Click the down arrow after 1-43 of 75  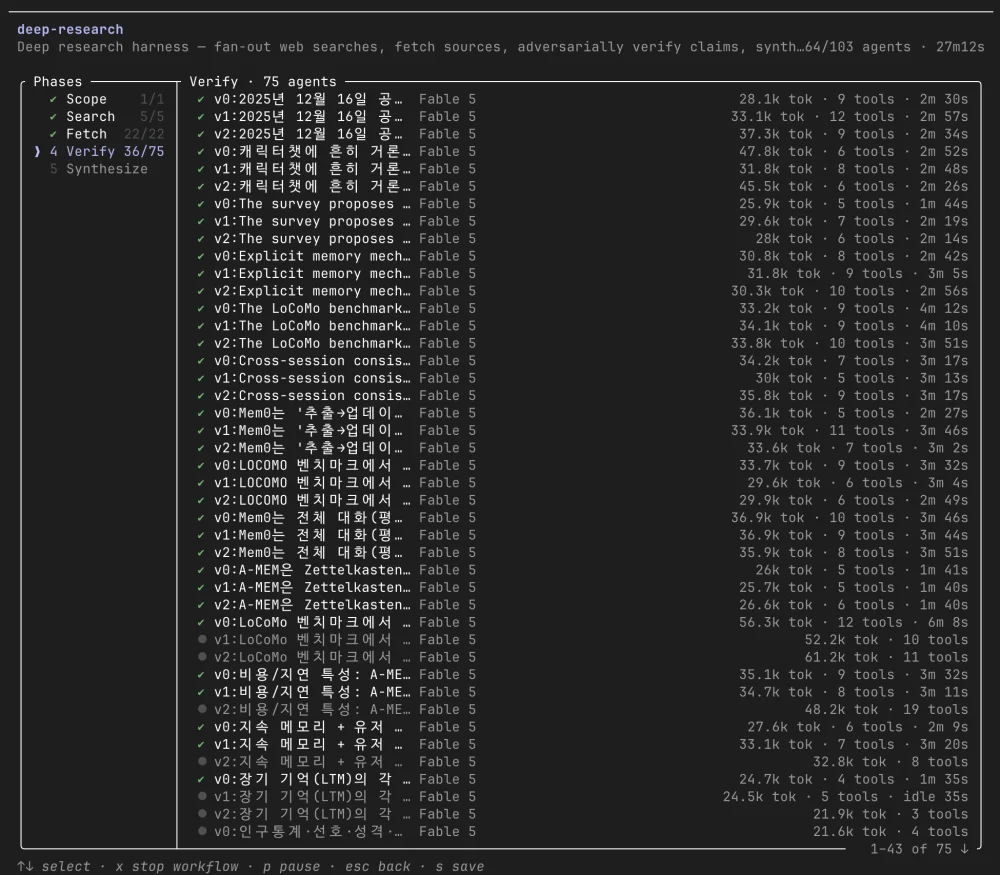point(964,849)
